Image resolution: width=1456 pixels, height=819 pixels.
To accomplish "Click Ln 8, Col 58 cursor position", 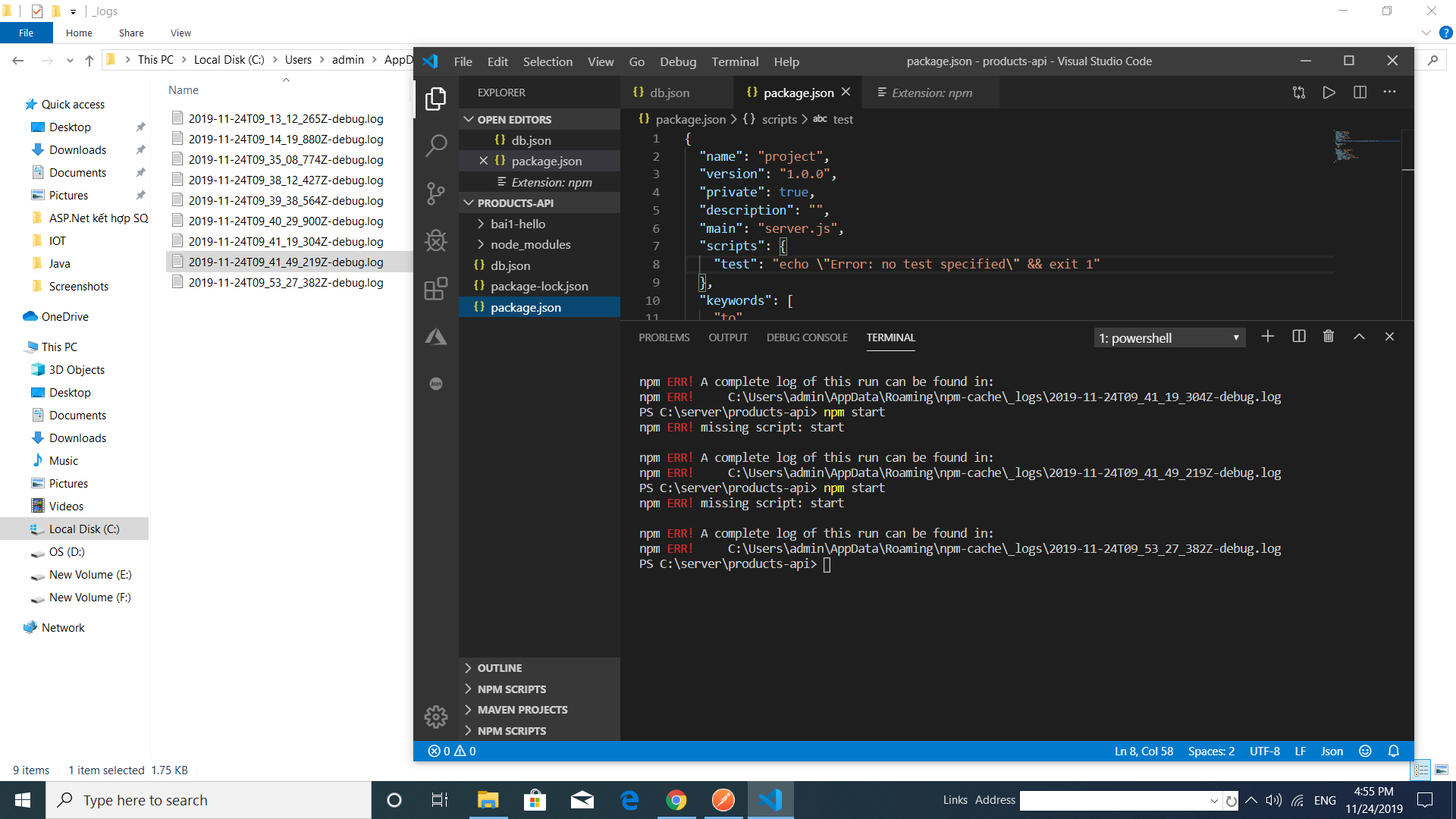I will (1144, 751).
